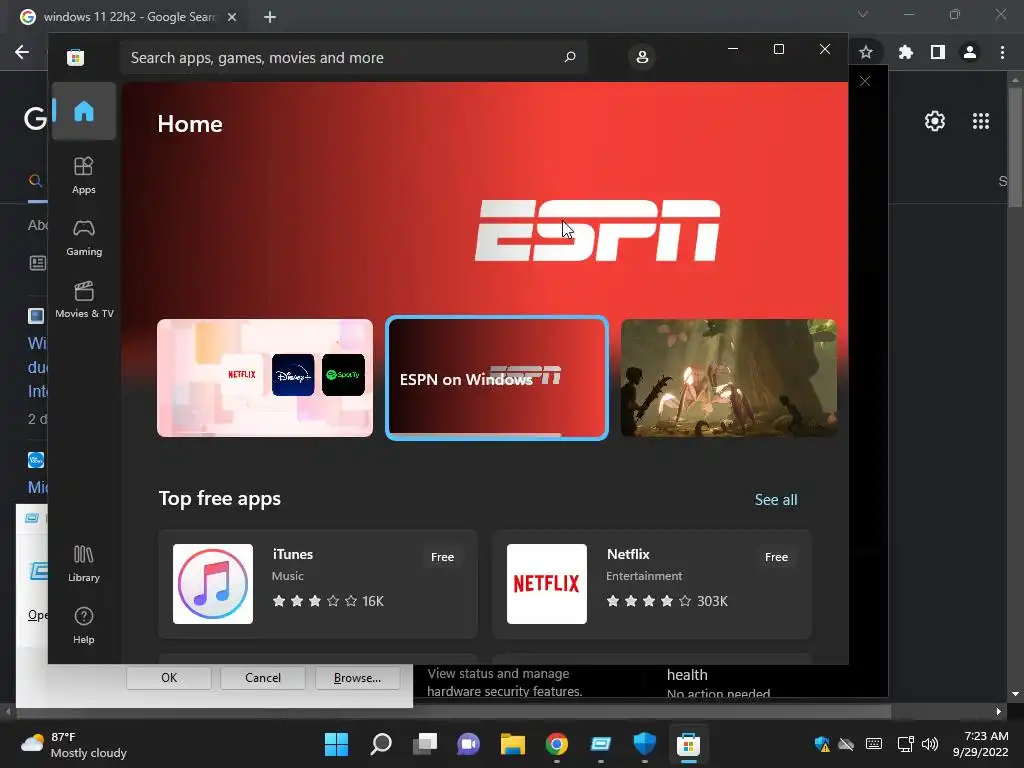Click OK in the background dialog
This screenshot has height=768, width=1024.
(x=169, y=678)
